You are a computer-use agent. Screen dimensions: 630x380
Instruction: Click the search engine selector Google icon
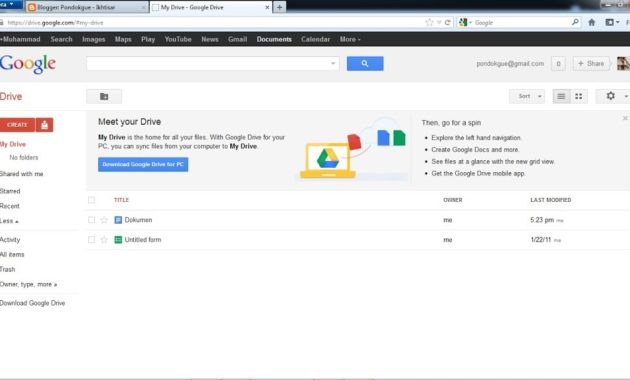pyautogui.click(x=463, y=22)
